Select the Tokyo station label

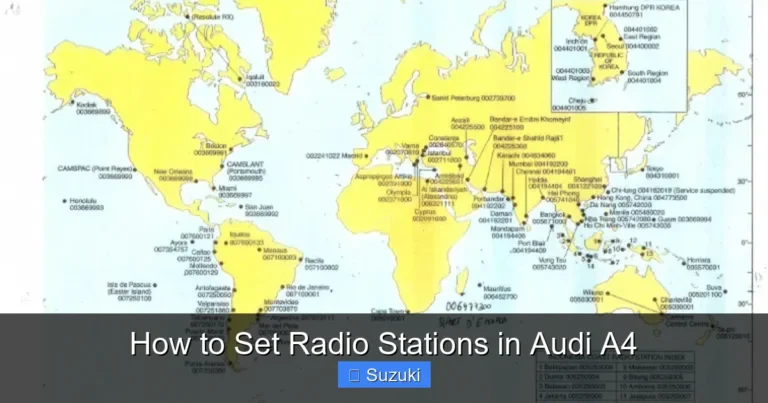tap(662, 172)
